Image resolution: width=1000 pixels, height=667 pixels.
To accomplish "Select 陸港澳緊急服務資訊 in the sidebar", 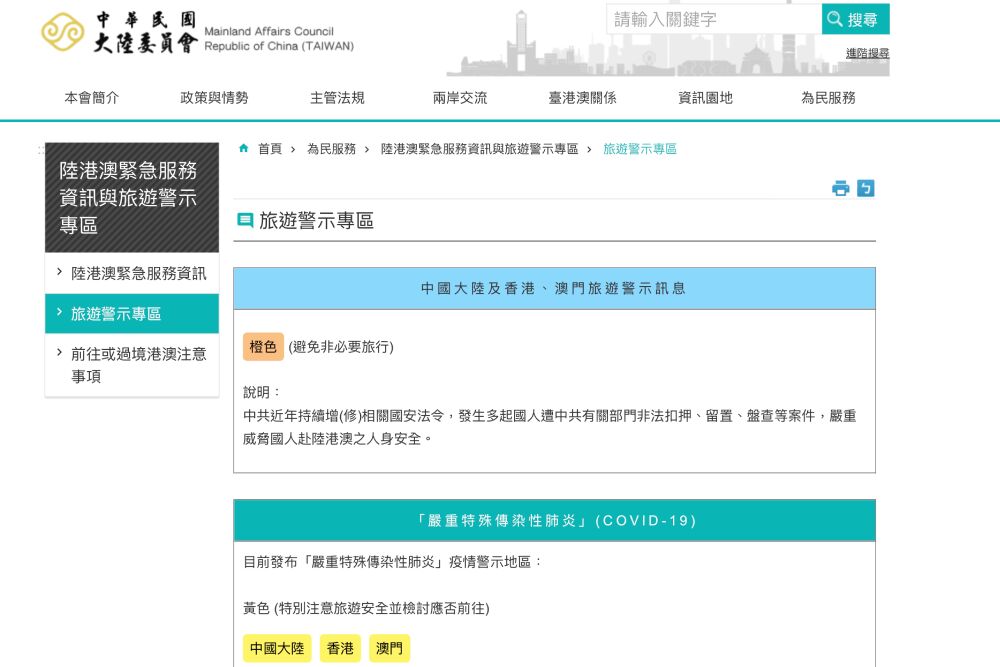I will [x=132, y=274].
